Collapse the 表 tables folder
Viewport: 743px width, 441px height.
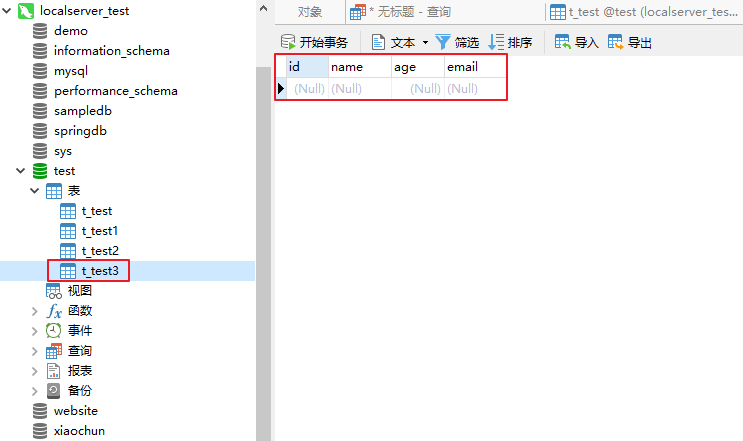(35, 190)
